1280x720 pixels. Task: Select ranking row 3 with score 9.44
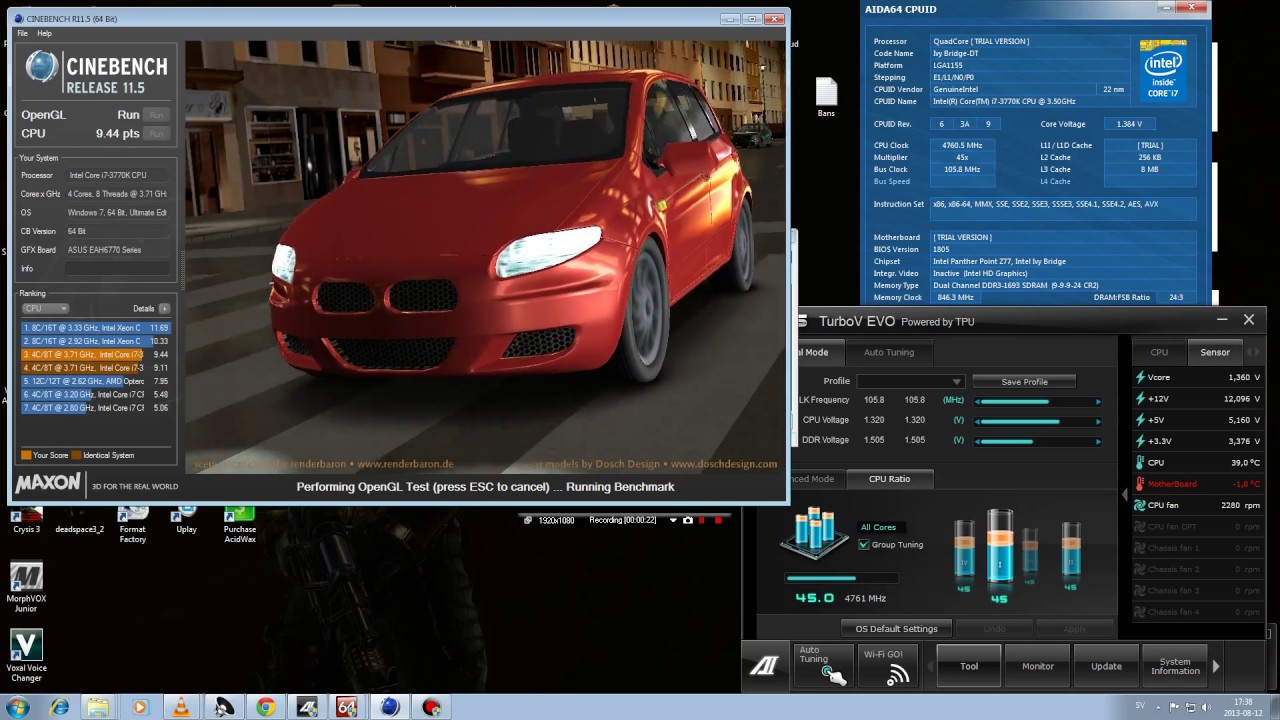pos(96,354)
